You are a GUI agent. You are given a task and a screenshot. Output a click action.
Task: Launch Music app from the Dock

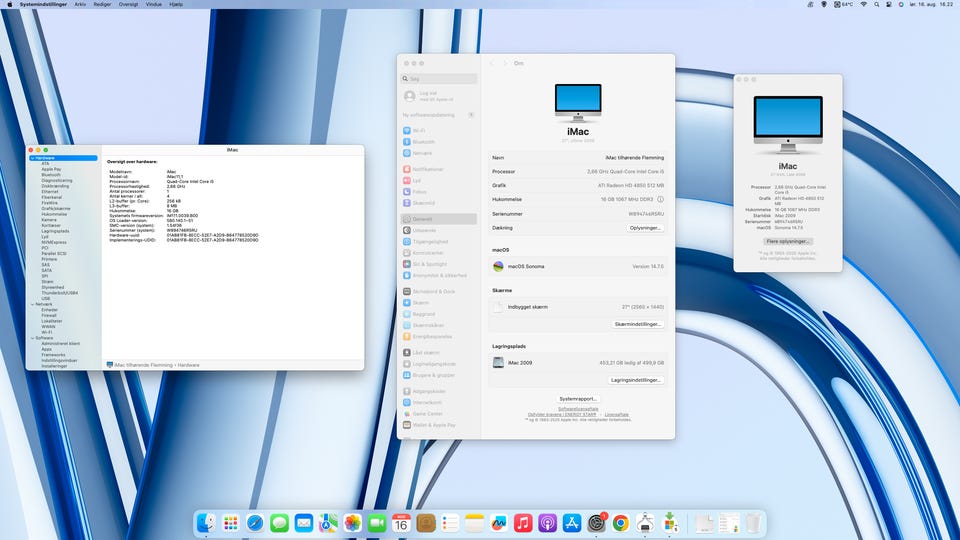point(523,522)
